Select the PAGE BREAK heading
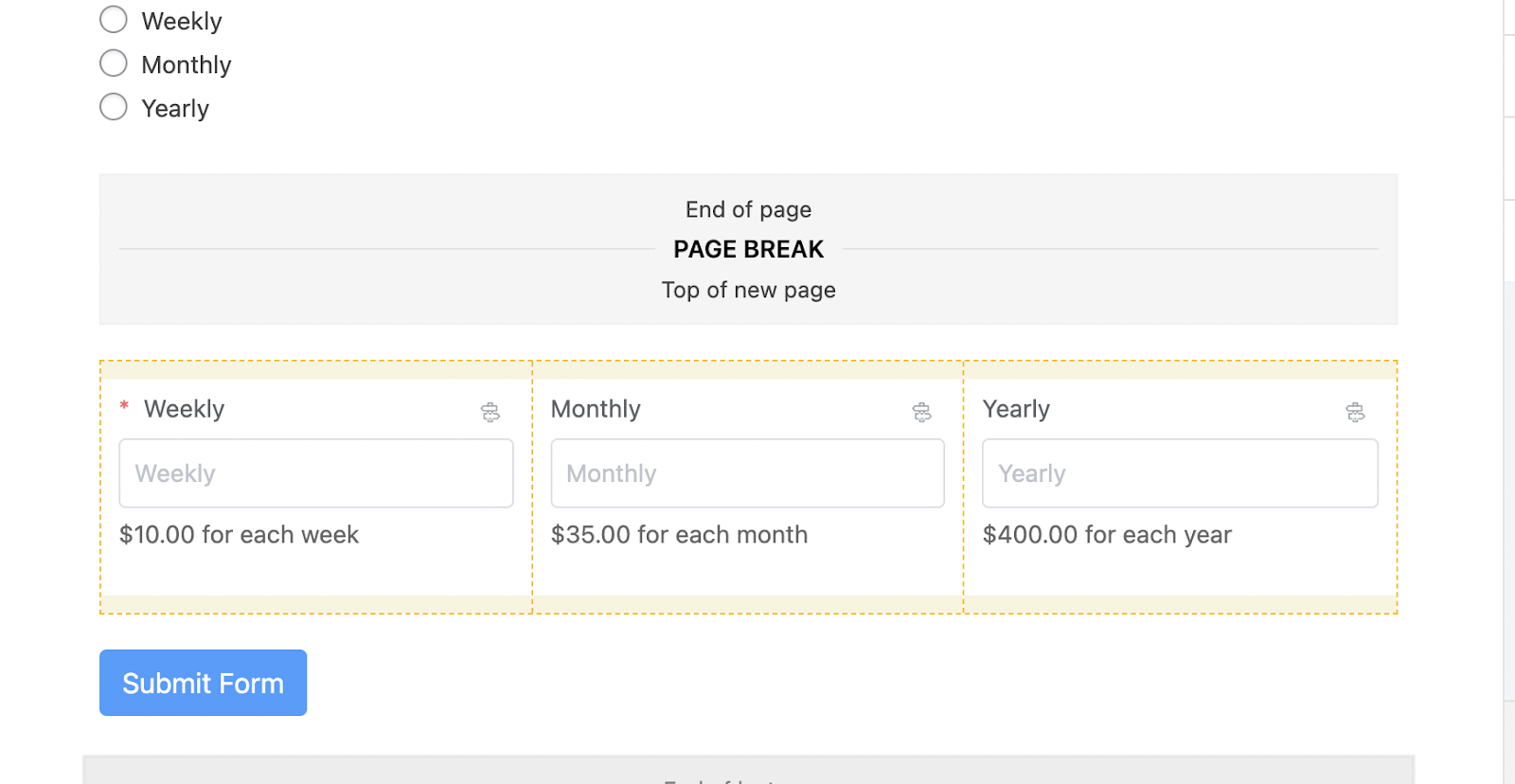 pyautogui.click(x=748, y=249)
